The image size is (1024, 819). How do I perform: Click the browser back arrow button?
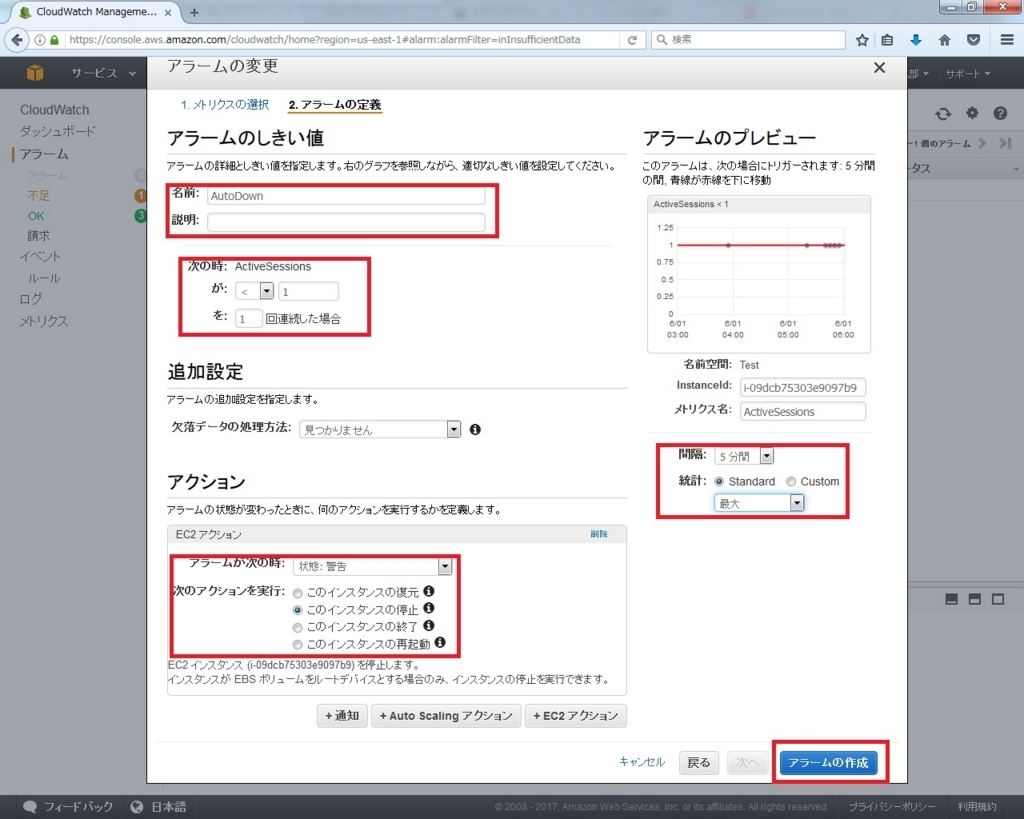tap(16, 40)
